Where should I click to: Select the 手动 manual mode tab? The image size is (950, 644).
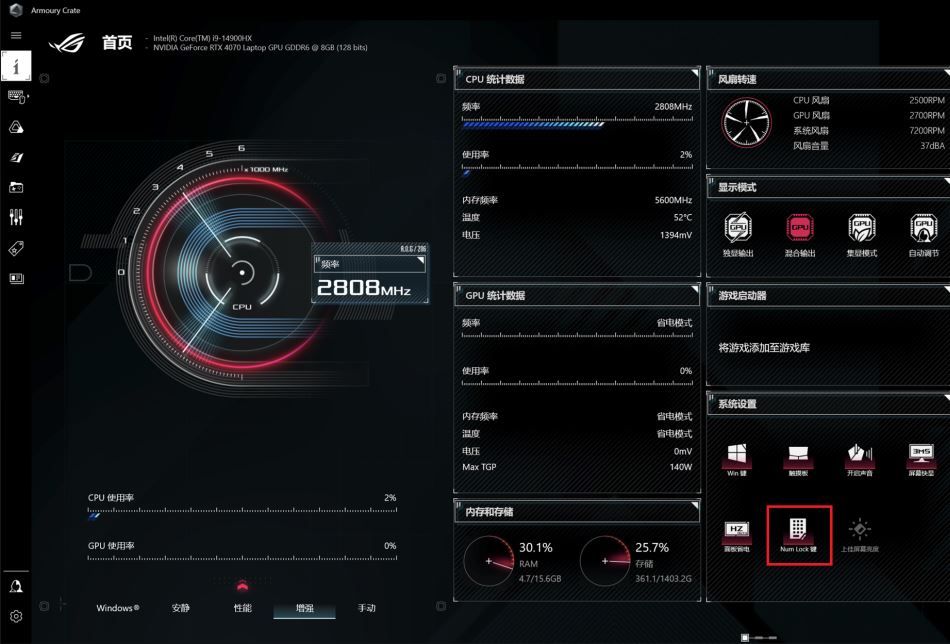[367, 608]
